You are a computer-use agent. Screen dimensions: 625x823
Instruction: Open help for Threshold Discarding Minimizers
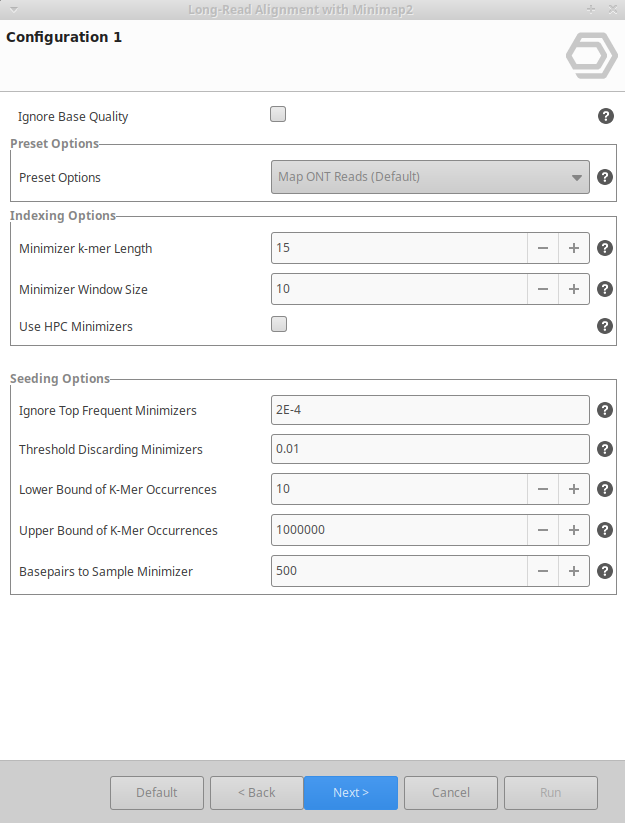click(x=605, y=449)
